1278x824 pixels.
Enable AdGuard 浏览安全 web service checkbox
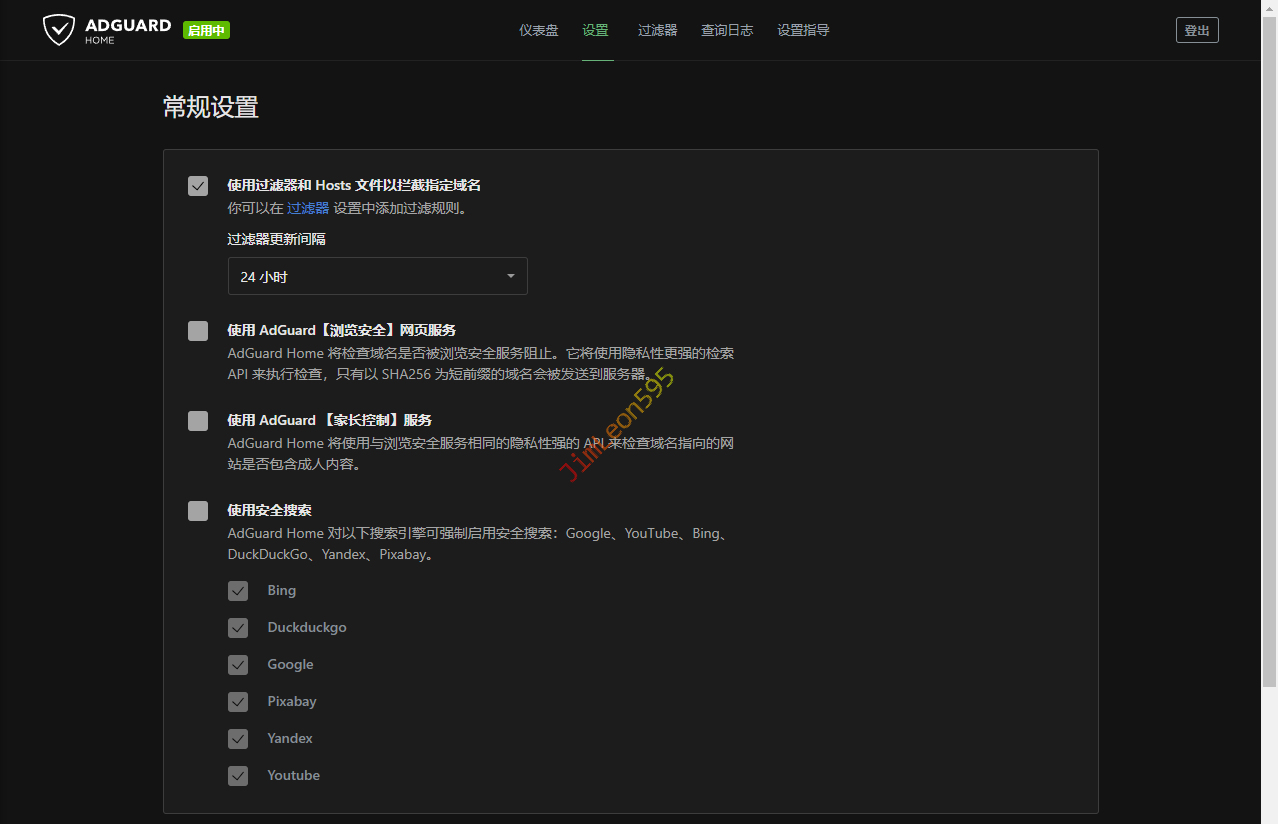(198, 331)
